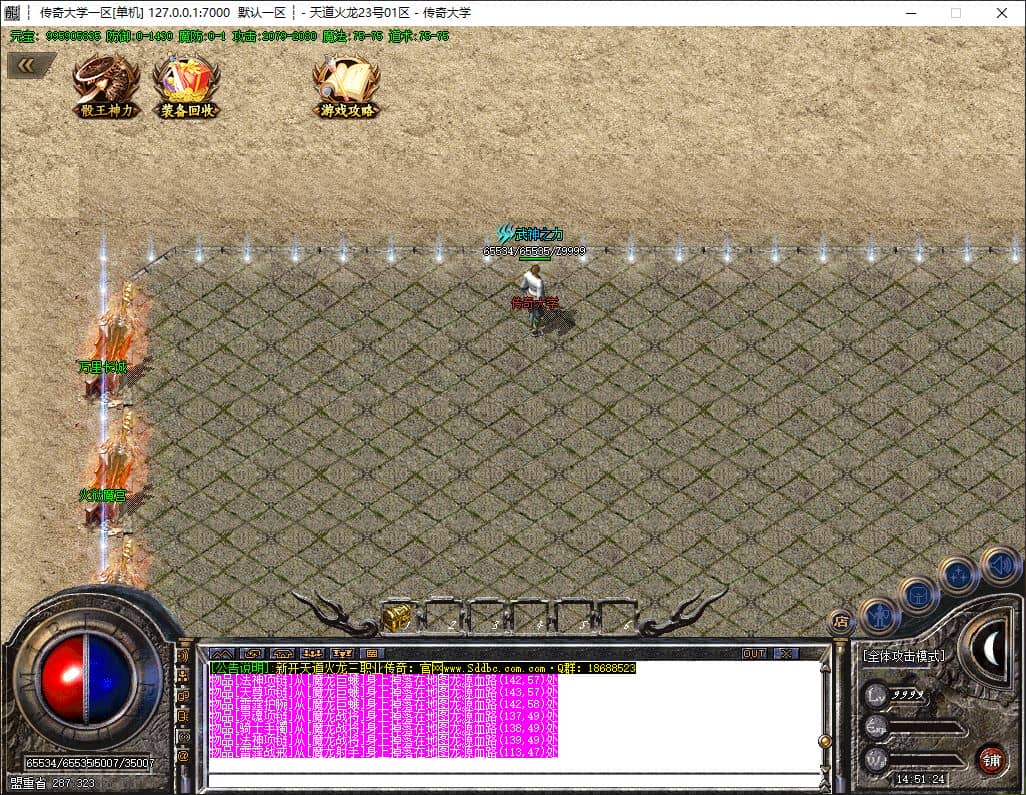Click the Wgt weight orb

875,758
